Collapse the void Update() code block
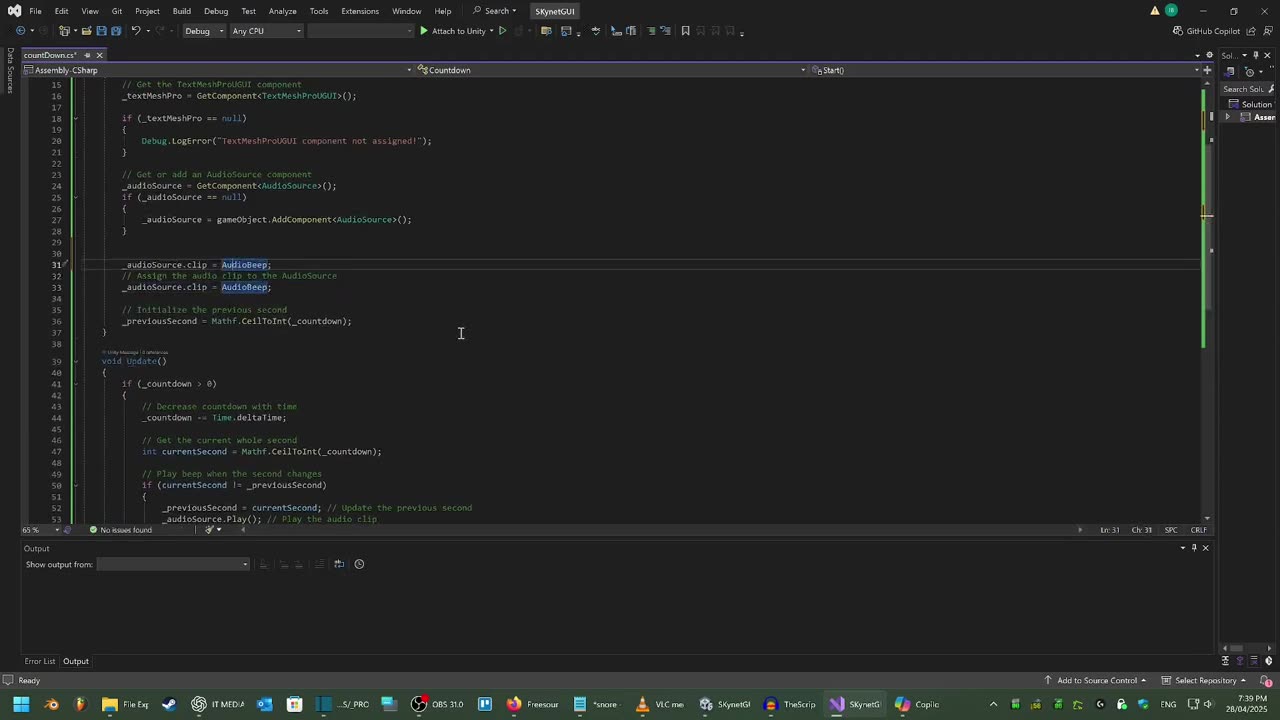 [x=75, y=361]
